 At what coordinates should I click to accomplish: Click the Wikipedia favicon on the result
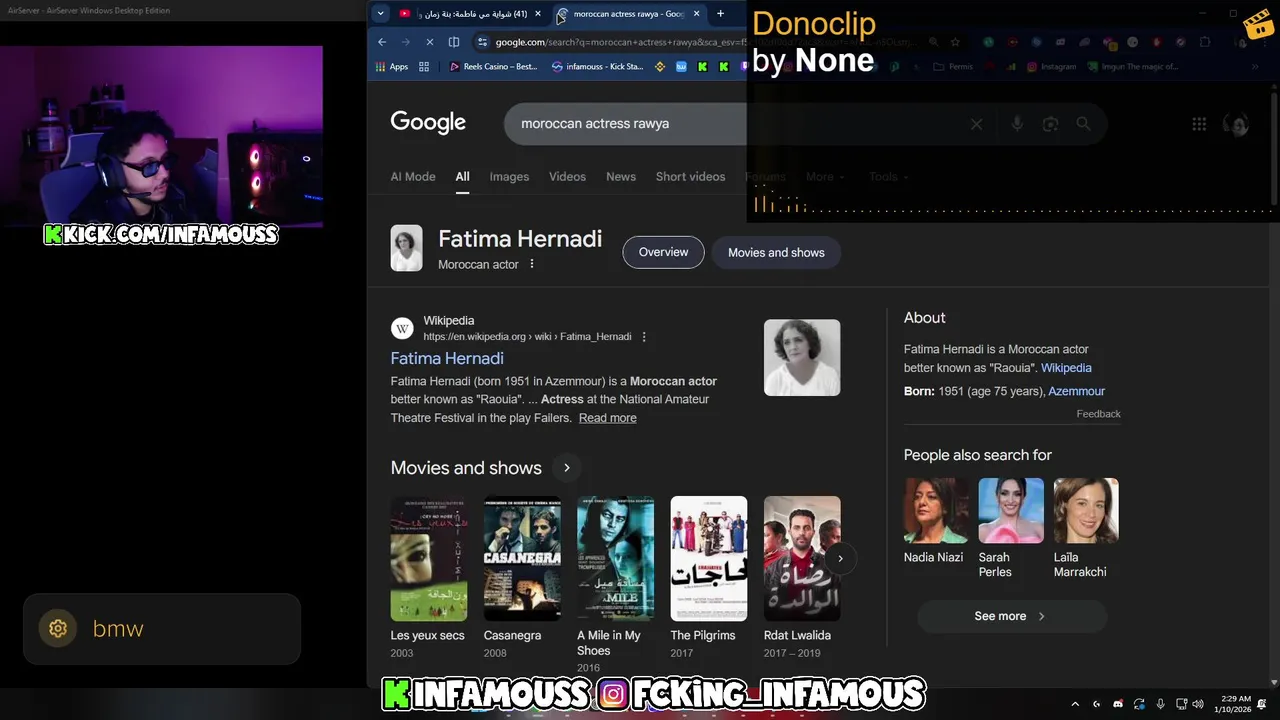(402, 328)
